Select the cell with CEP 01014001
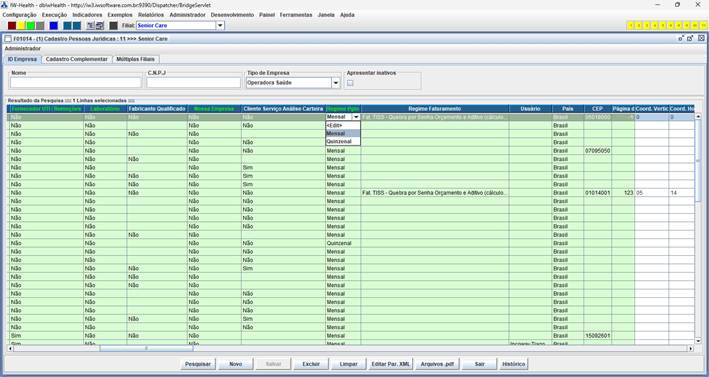The height and width of the screenshot is (377, 709). point(597,193)
